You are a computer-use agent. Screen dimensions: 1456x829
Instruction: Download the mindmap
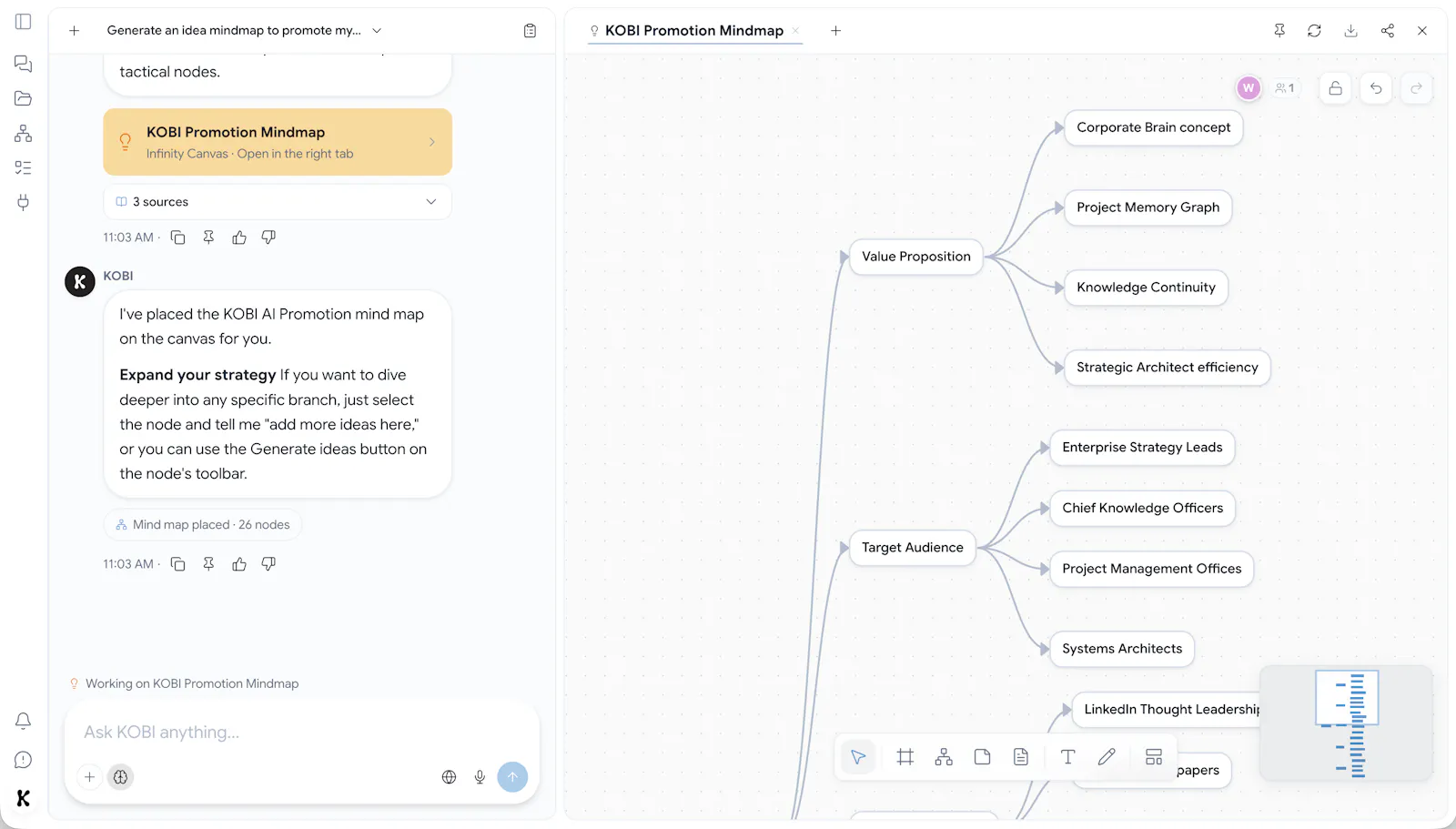click(1350, 31)
